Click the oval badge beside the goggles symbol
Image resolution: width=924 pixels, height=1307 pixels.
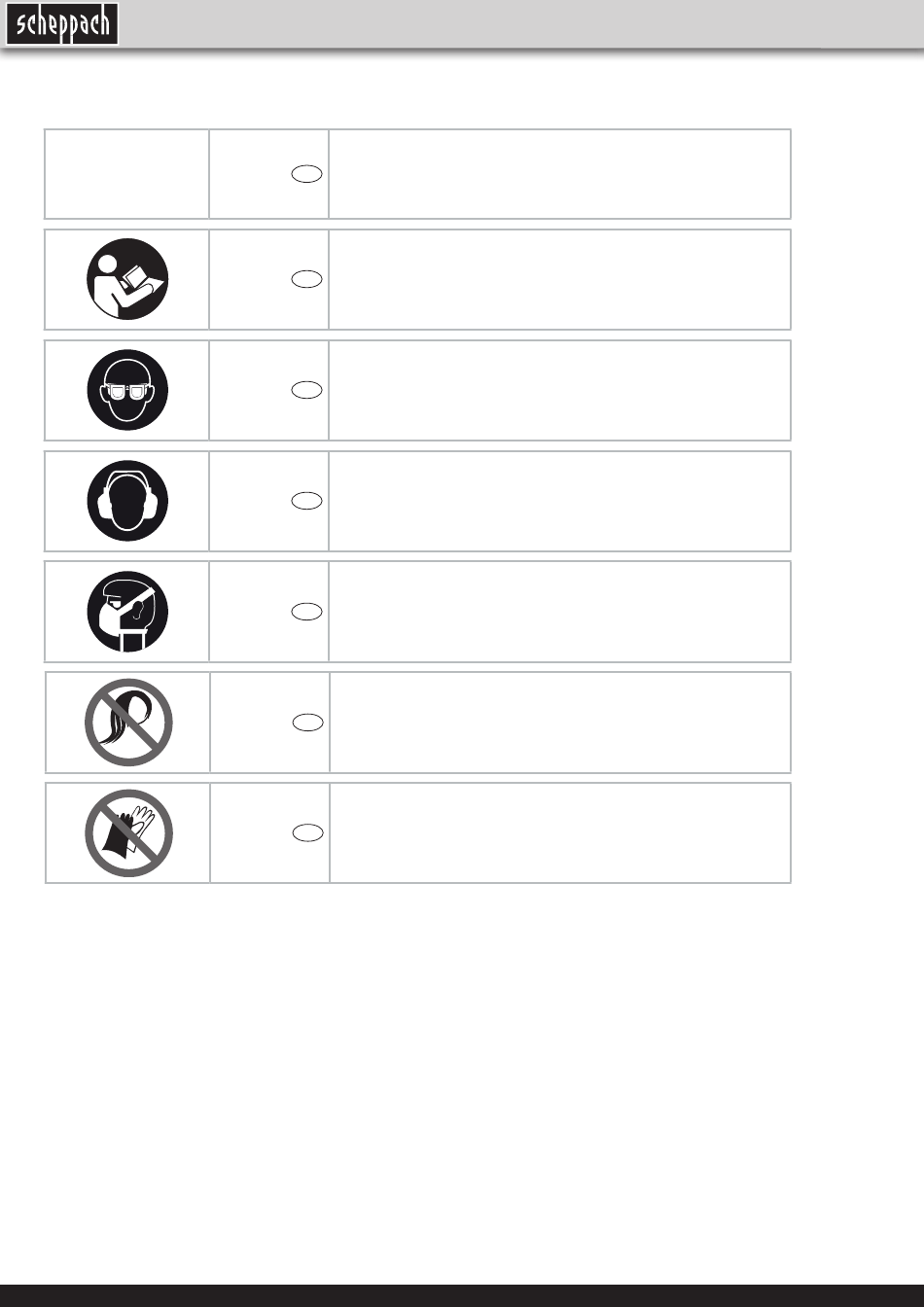pos(306,390)
